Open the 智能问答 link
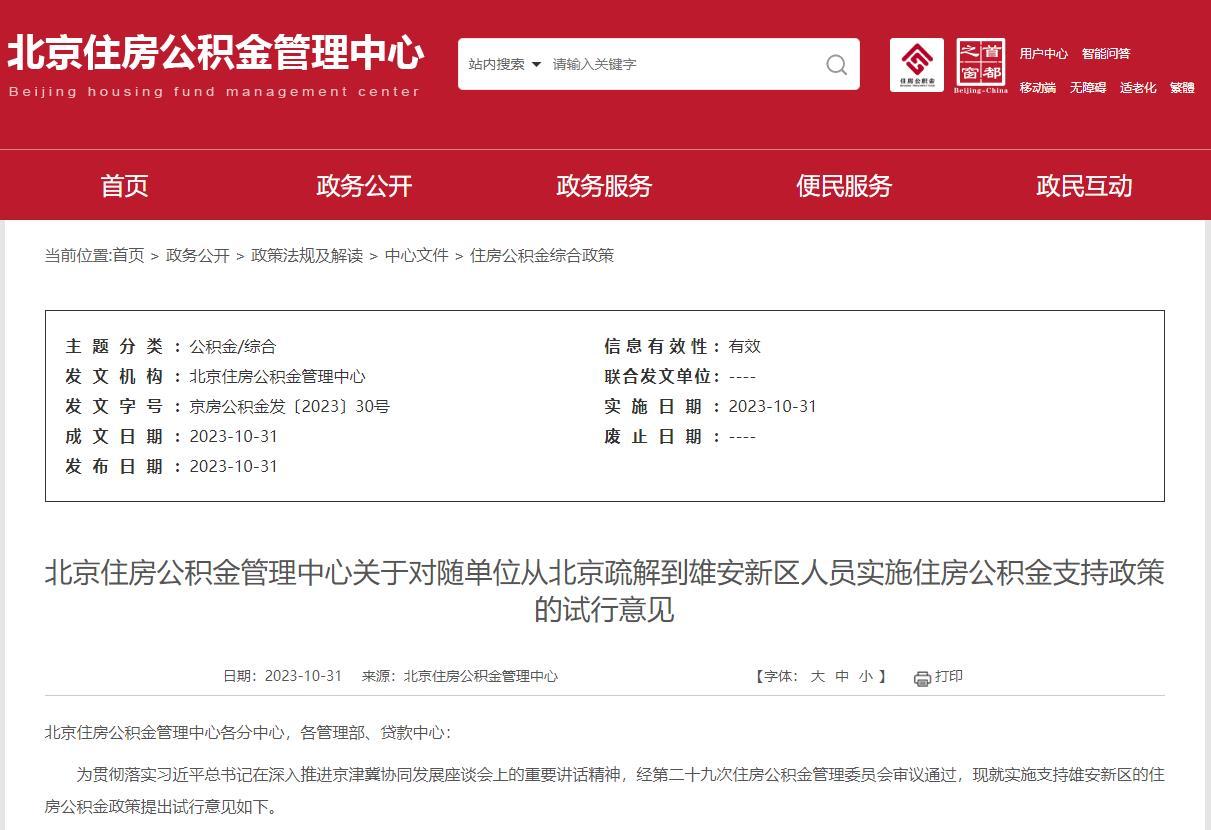Viewport: 1211px width, 830px height. pos(1105,54)
